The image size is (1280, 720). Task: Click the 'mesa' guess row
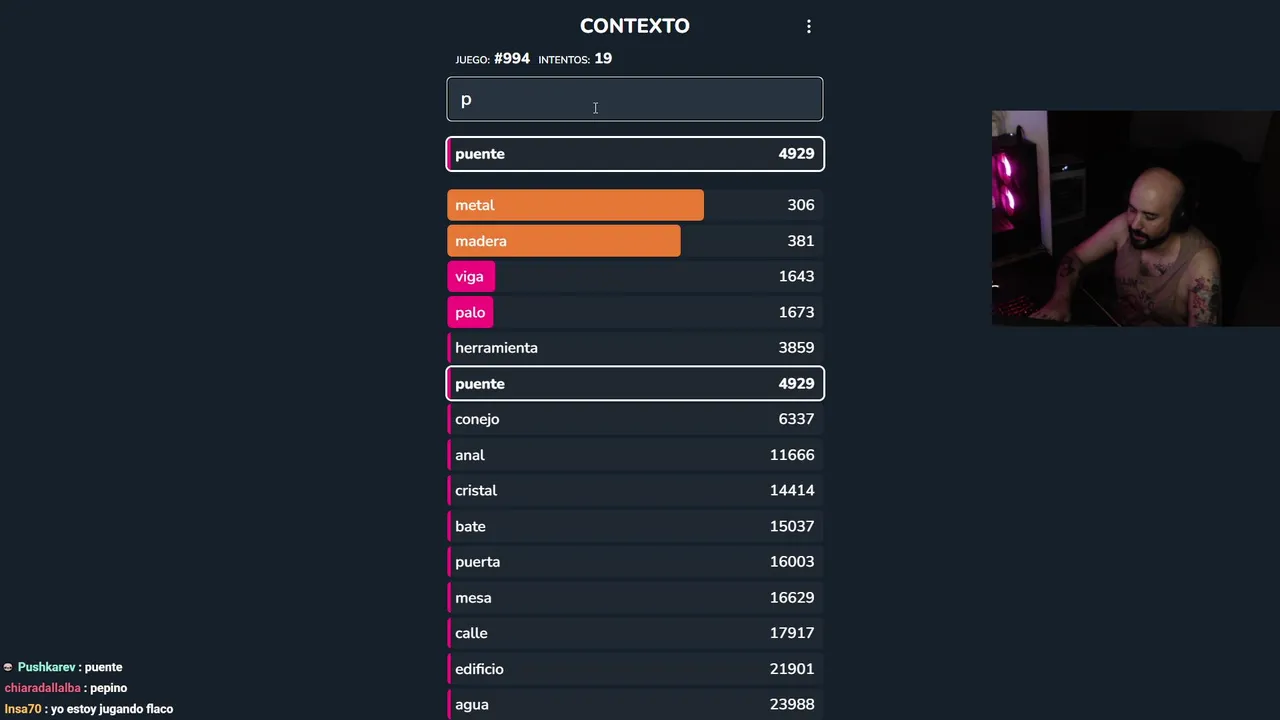pyautogui.click(x=634, y=598)
